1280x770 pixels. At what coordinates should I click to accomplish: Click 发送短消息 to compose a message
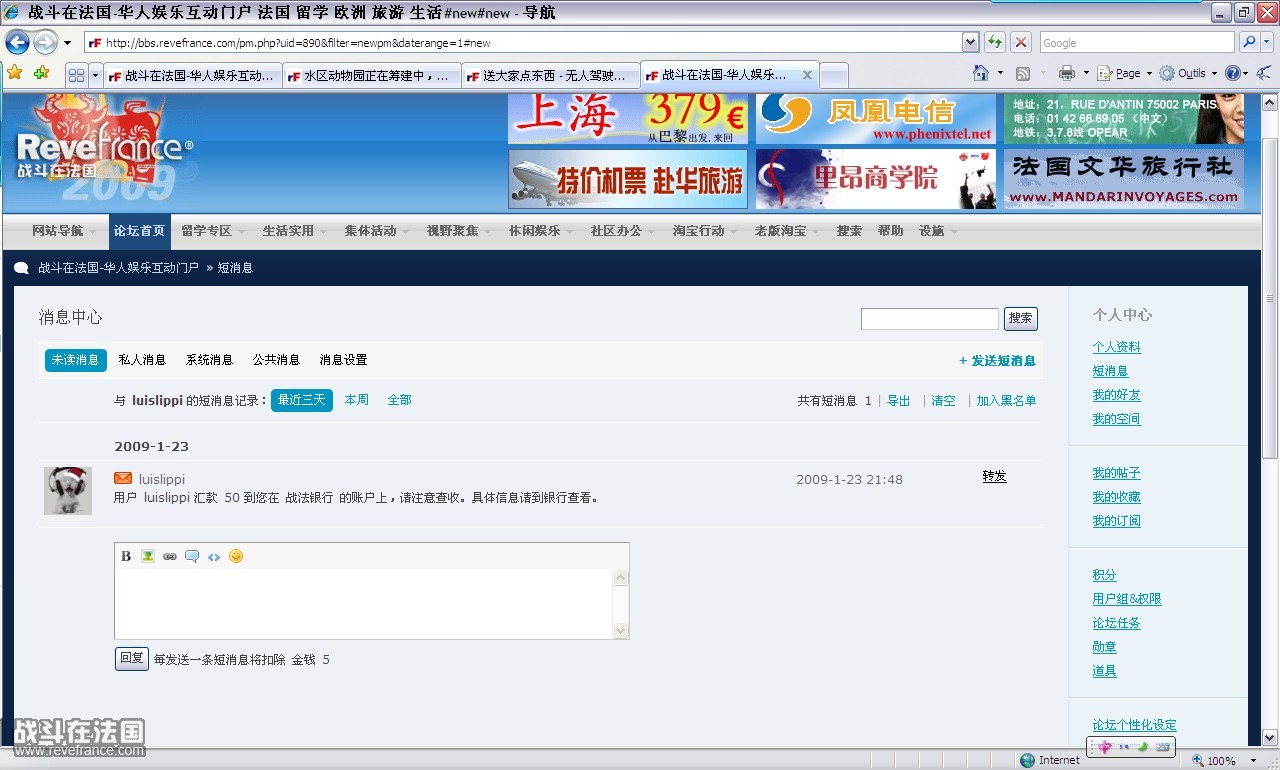coord(997,361)
